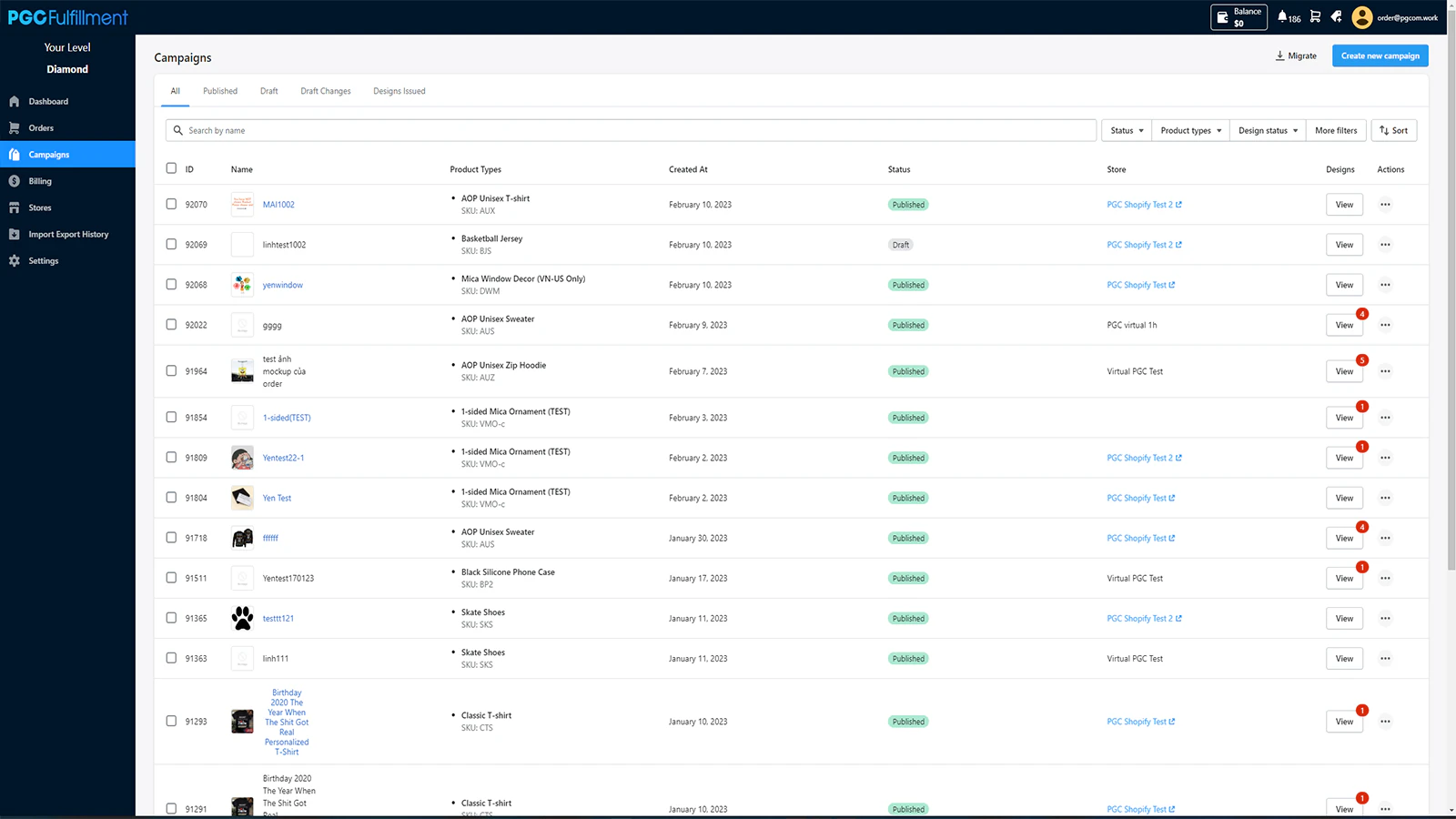Click the Search by name field

pos(637,131)
